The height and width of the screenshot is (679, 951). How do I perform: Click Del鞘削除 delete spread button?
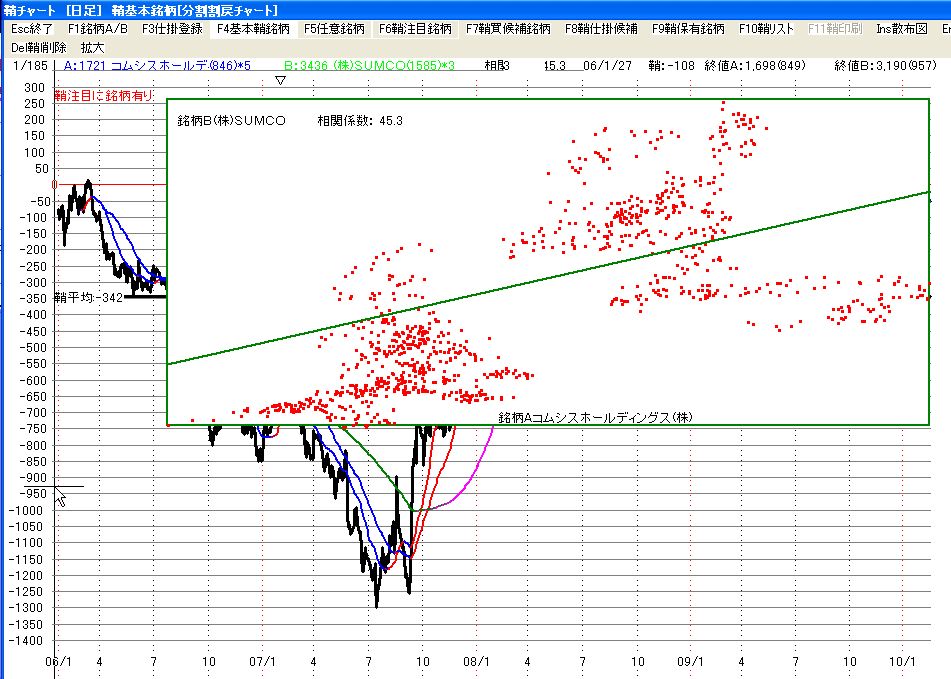[40, 47]
